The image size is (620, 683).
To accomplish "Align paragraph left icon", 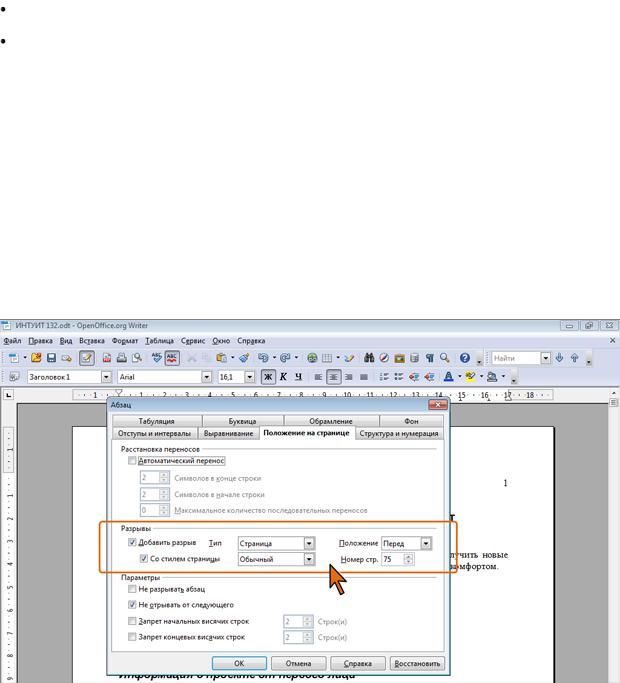I will [318, 377].
